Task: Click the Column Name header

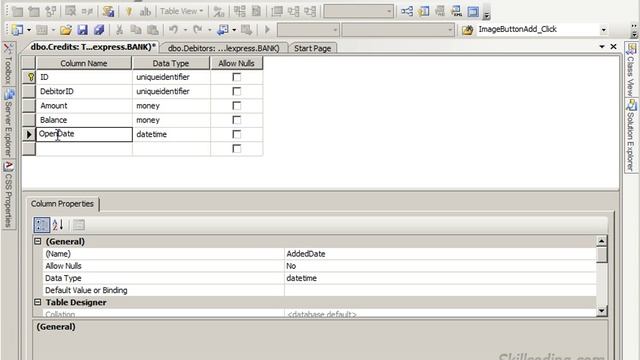Action: [x=84, y=63]
